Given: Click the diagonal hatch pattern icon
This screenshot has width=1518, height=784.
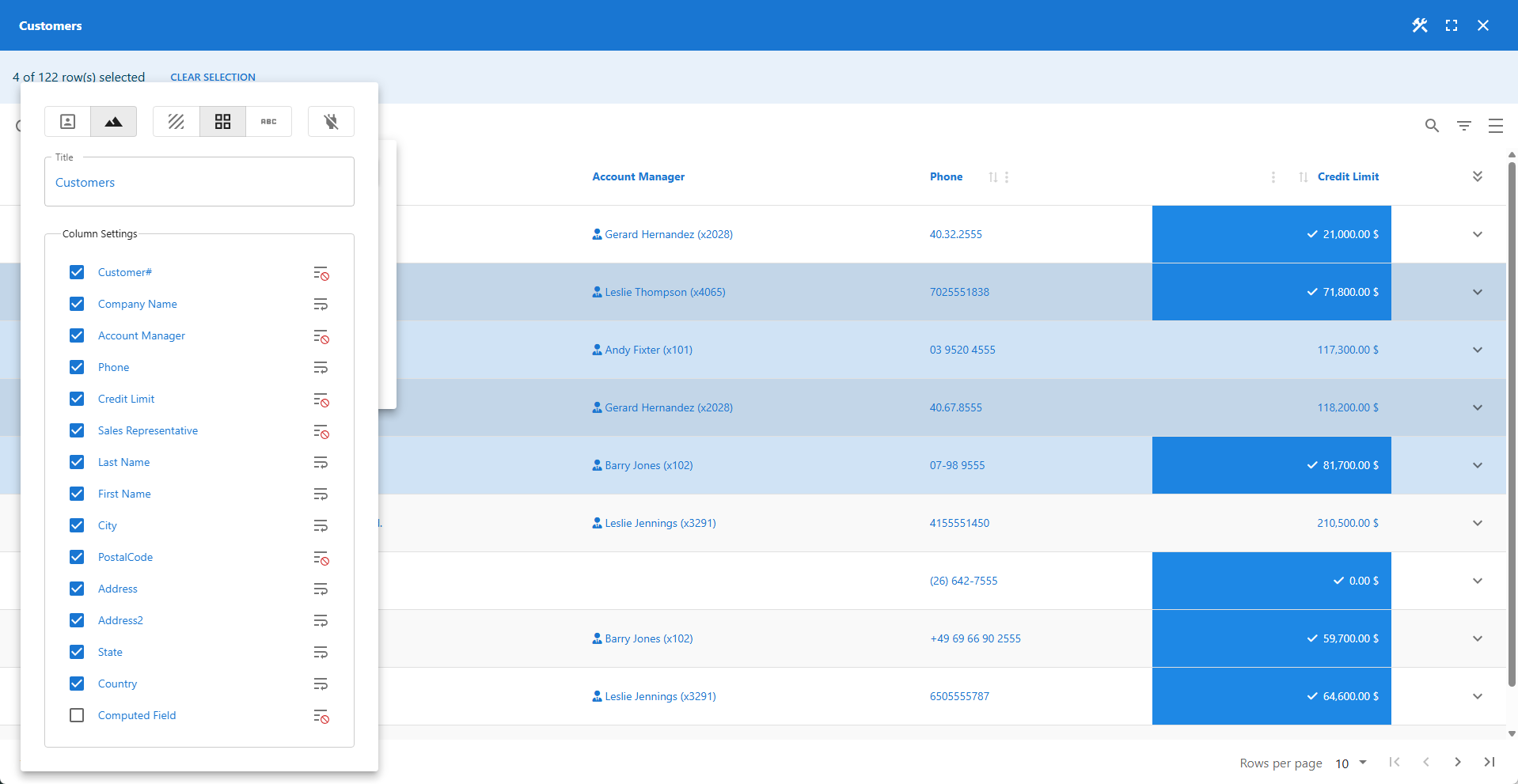Looking at the screenshot, I should (176, 121).
